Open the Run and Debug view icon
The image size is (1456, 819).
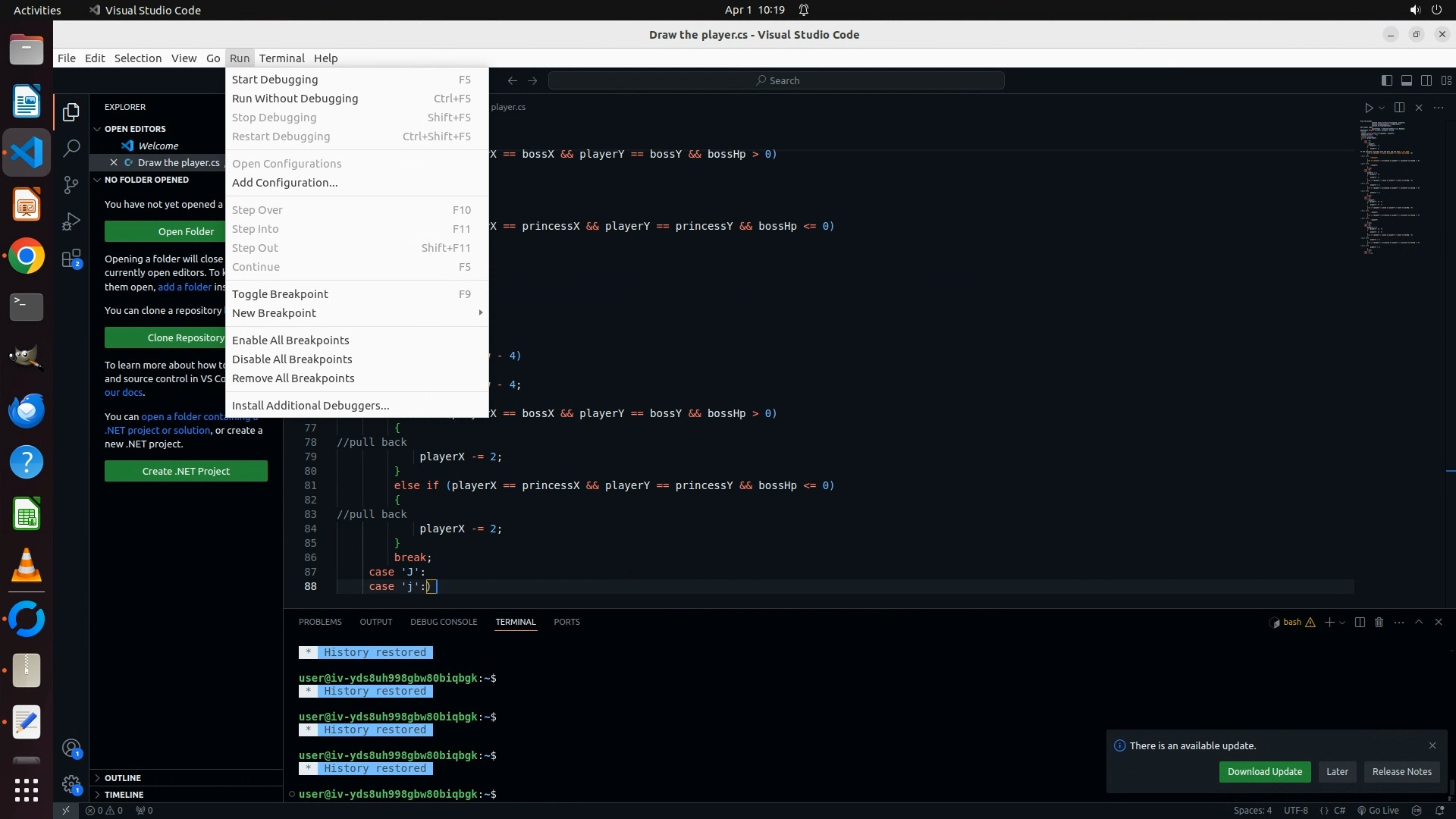click(x=71, y=221)
